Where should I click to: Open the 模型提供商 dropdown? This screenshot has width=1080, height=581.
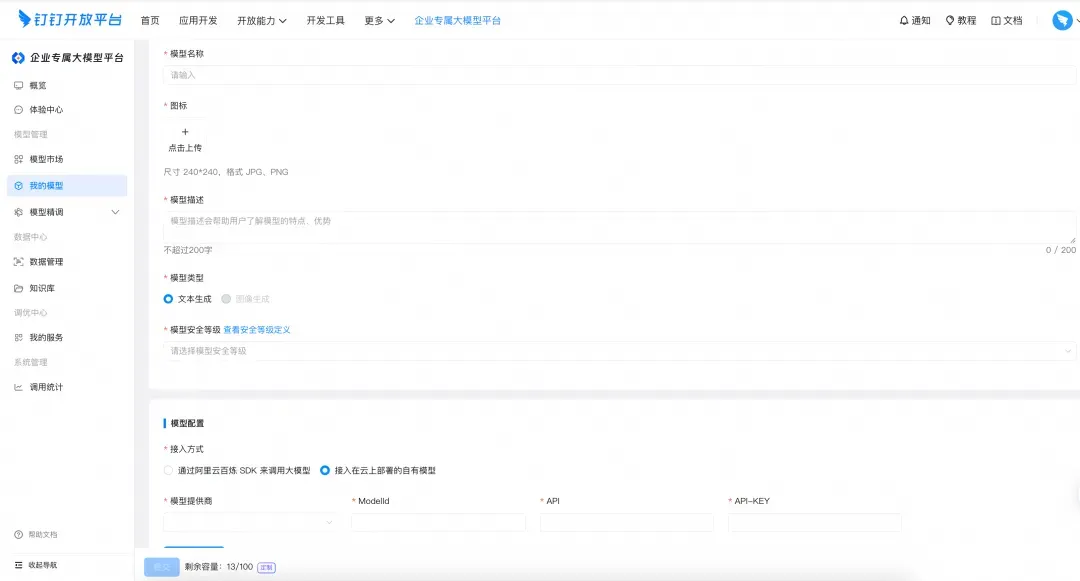point(249,522)
